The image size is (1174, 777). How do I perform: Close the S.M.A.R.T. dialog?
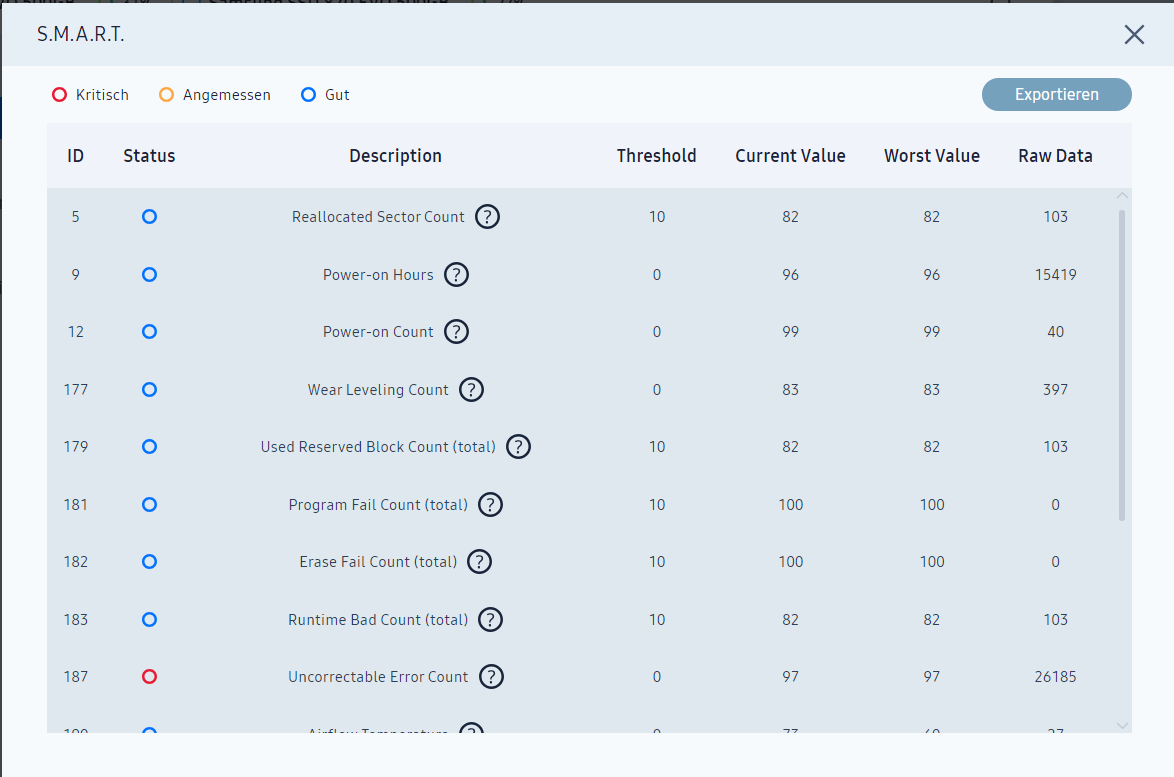pos(1134,34)
